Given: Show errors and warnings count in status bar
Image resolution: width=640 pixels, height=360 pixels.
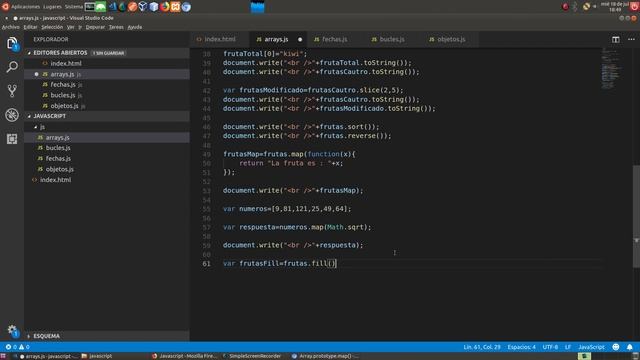Looking at the screenshot, I should point(18,347).
